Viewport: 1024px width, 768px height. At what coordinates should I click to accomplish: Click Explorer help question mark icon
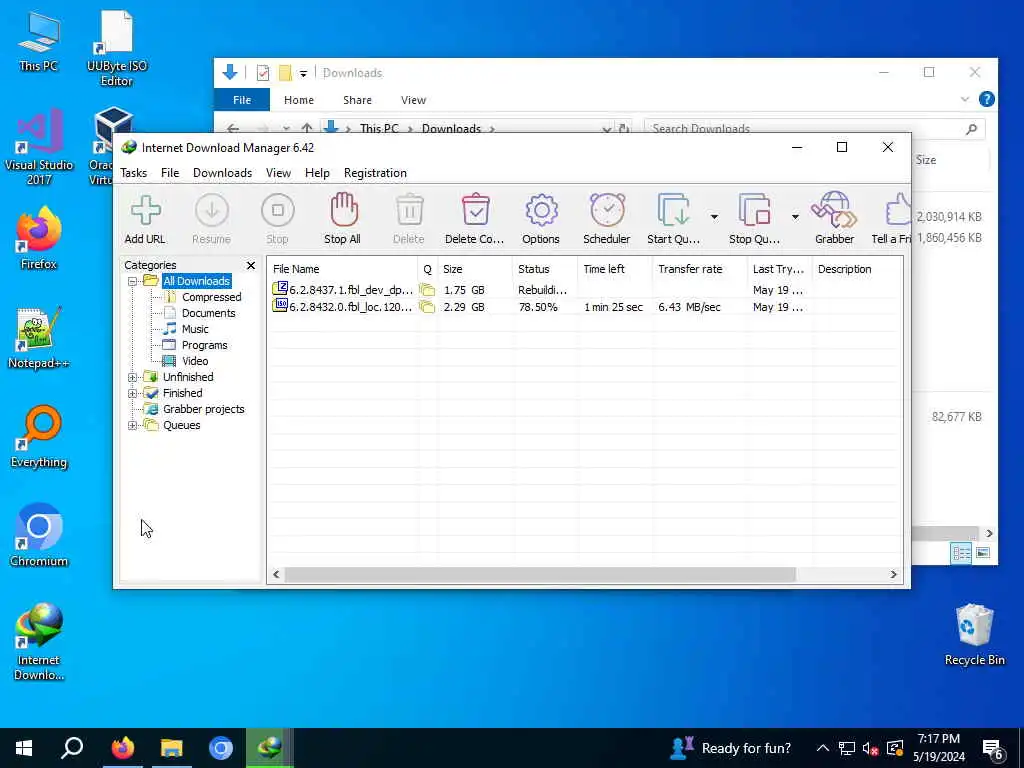click(x=987, y=99)
